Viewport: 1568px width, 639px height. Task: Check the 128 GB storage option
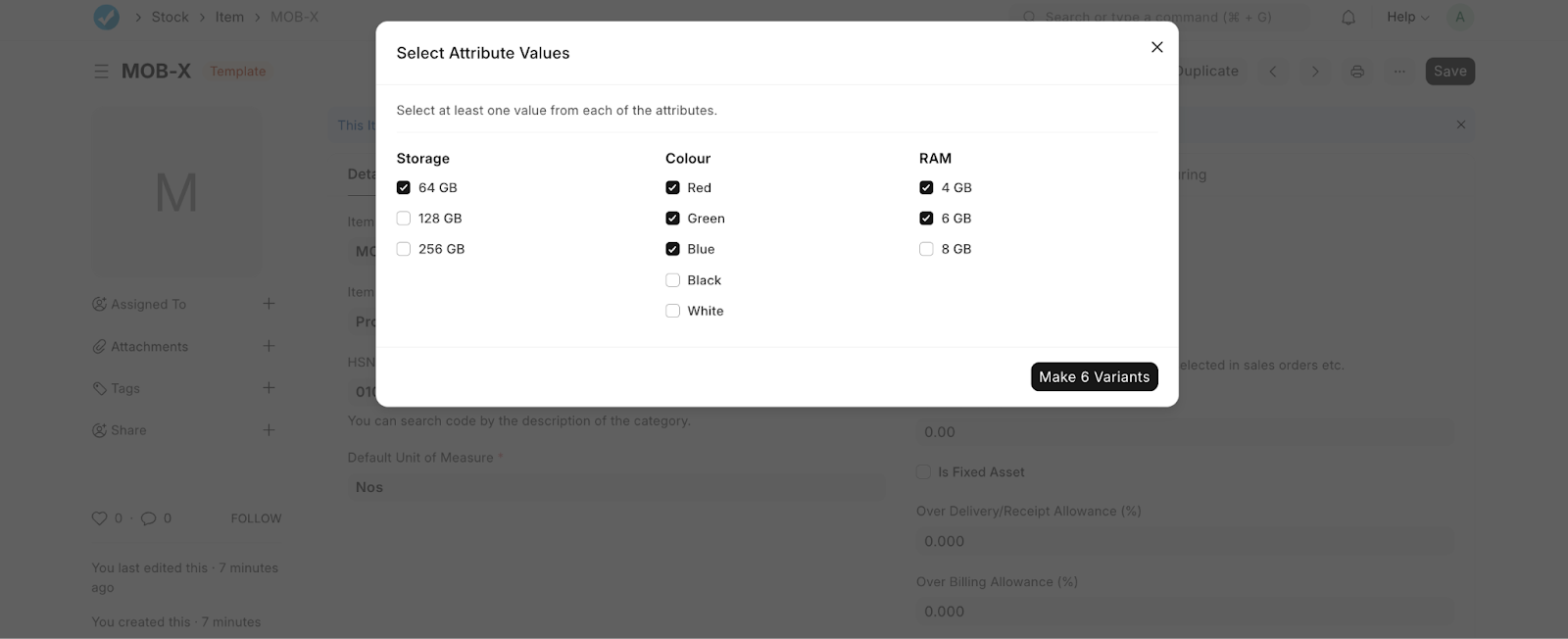404,219
